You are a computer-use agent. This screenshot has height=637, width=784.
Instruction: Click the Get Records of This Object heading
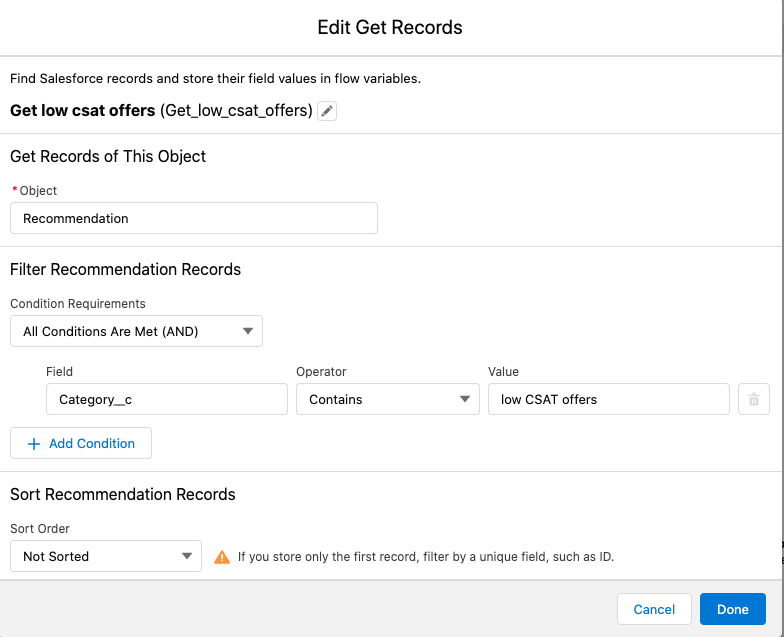tap(108, 156)
